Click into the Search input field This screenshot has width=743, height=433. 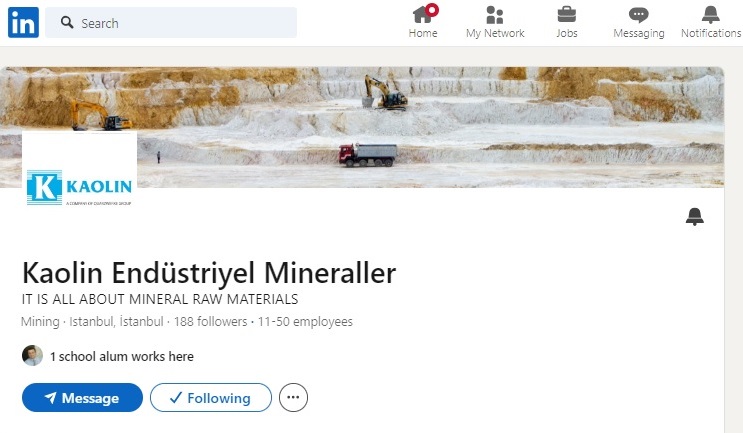(x=171, y=22)
